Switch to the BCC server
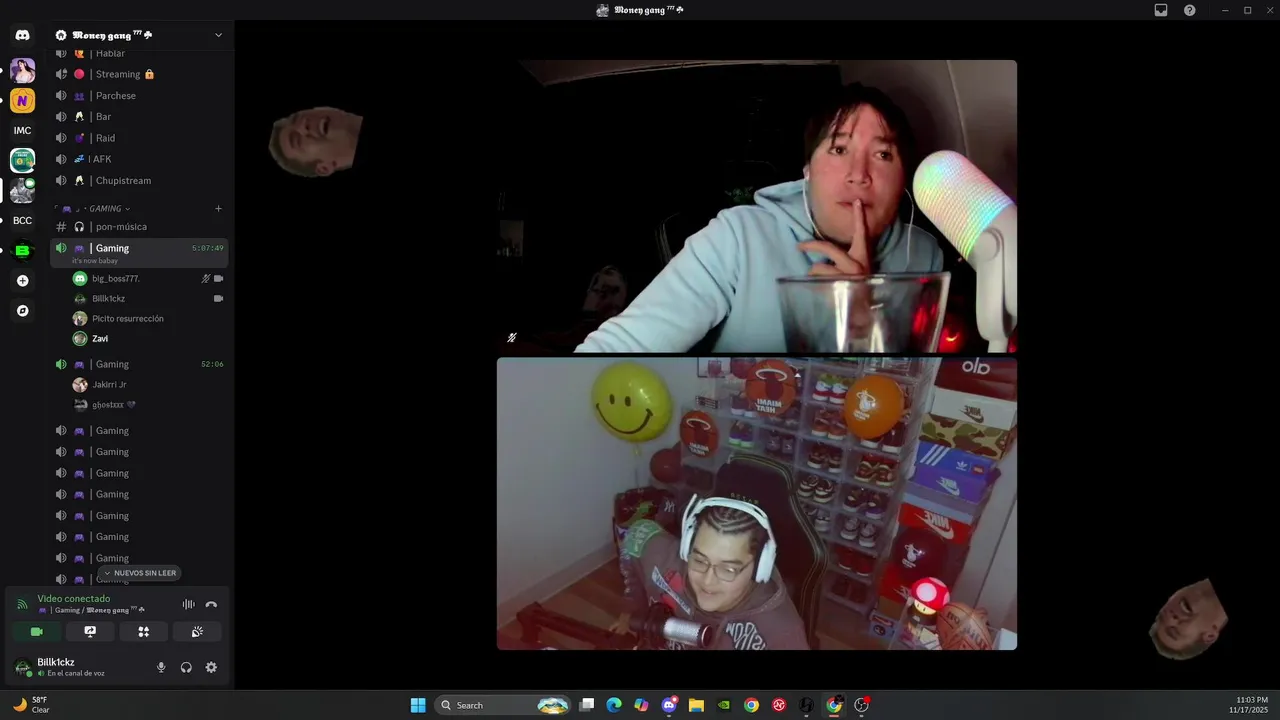 pyautogui.click(x=22, y=220)
